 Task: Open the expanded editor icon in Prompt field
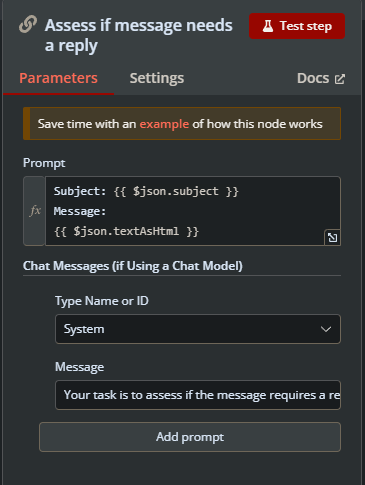332,237
